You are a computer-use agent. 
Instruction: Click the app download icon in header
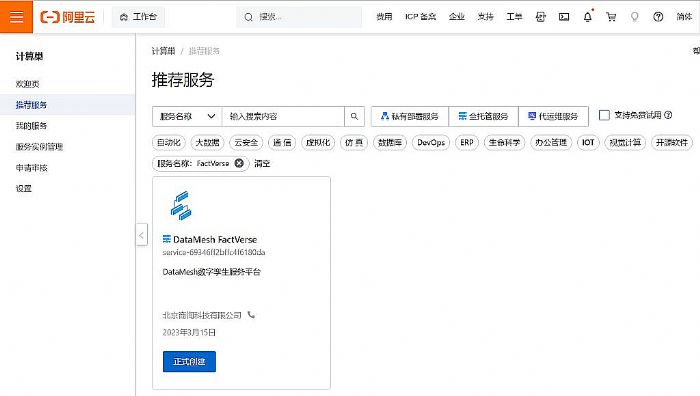click(541, 17)
